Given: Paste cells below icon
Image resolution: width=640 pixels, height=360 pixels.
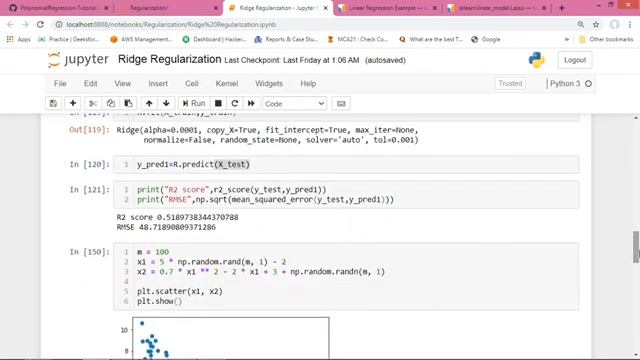Looking at the screenshot, I should (128, 104).
